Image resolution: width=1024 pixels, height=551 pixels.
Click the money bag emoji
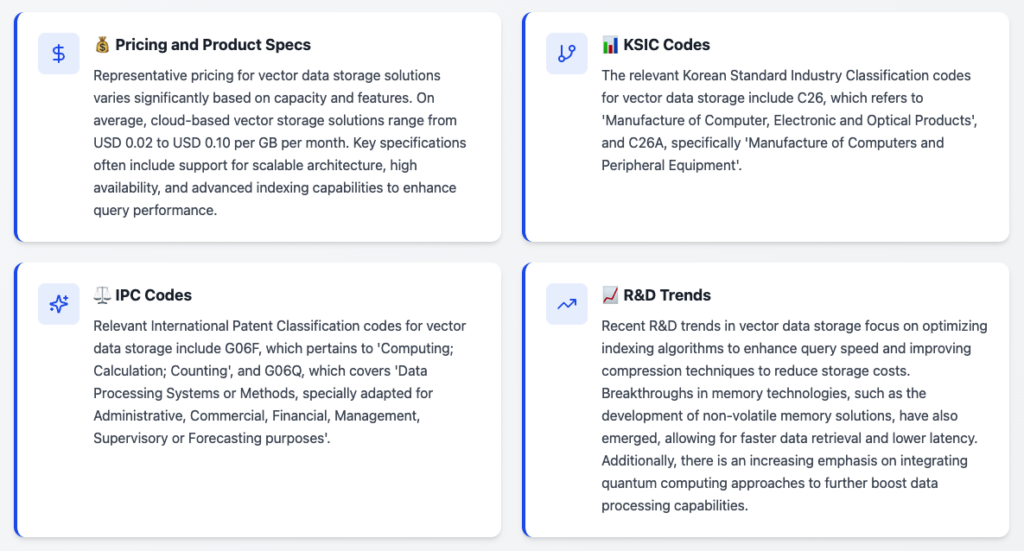(x=102, y=45)
